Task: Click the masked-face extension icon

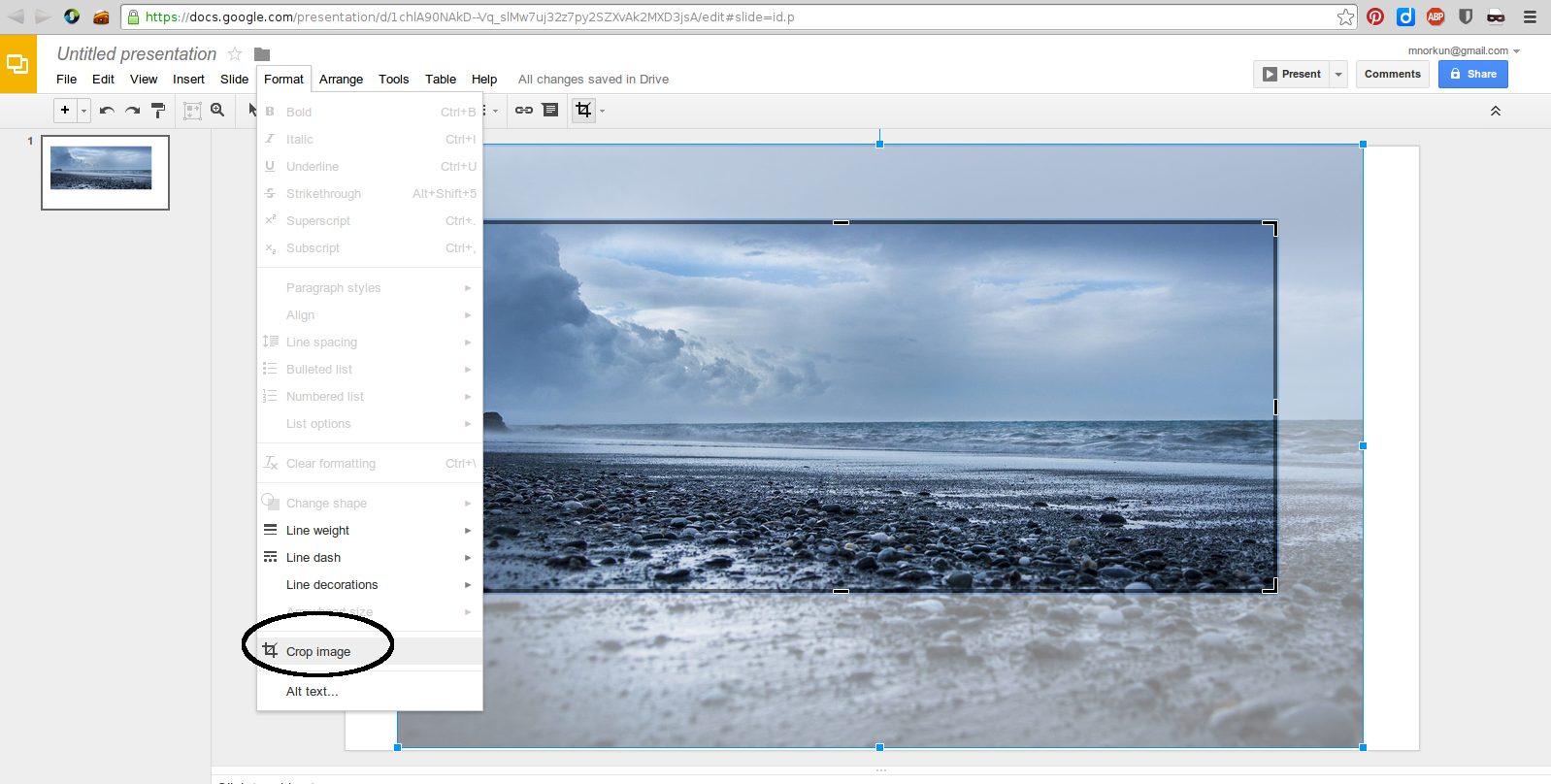Action: click(1496, 16)
